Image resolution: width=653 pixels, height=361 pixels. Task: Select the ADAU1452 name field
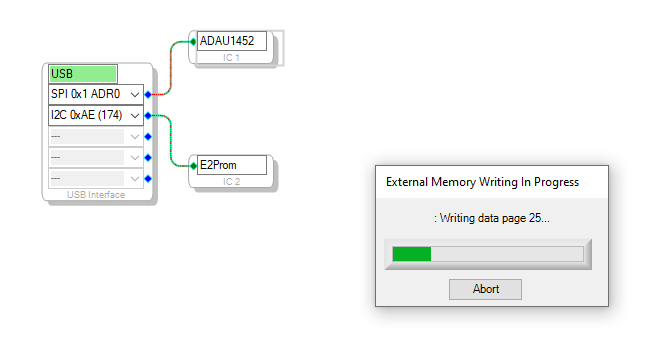coord(232,41)
